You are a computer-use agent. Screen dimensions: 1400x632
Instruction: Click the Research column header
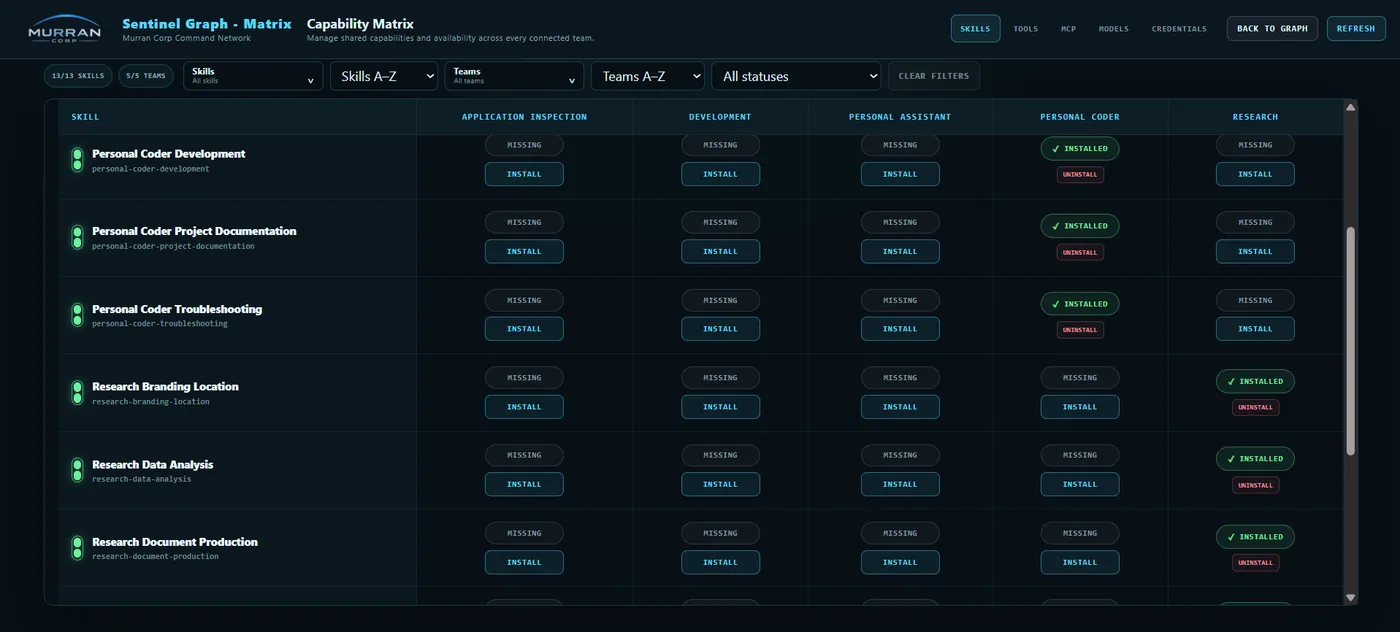point(1255,117)
